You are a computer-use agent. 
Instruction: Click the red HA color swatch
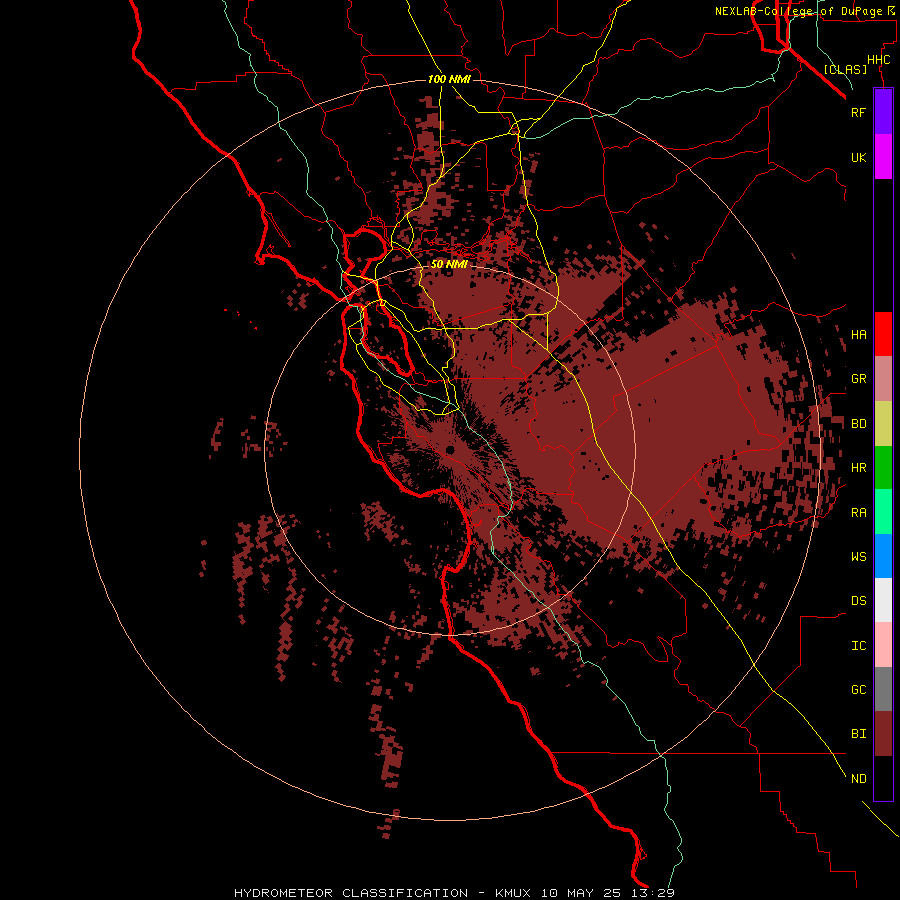pos(883,334)
